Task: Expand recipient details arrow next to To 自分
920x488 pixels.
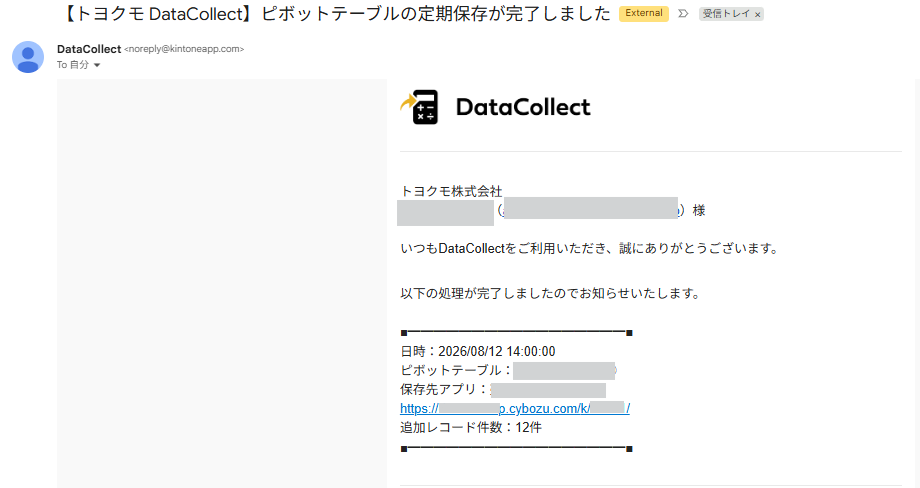Action: pos(97,65)
